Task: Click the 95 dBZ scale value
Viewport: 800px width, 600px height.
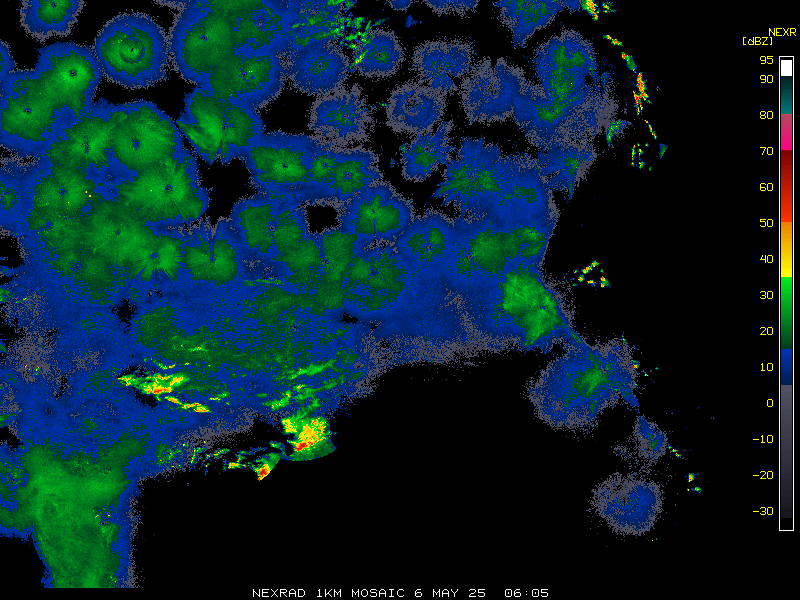Action: pos(766,60)
